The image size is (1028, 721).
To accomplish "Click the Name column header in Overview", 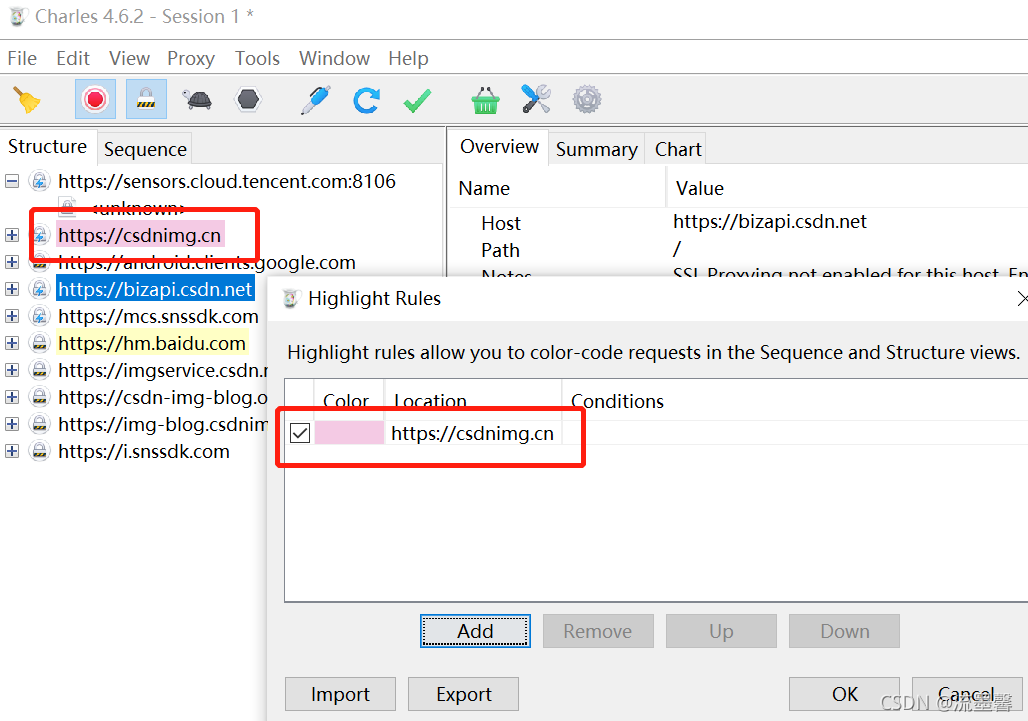I will pos(484,188).
